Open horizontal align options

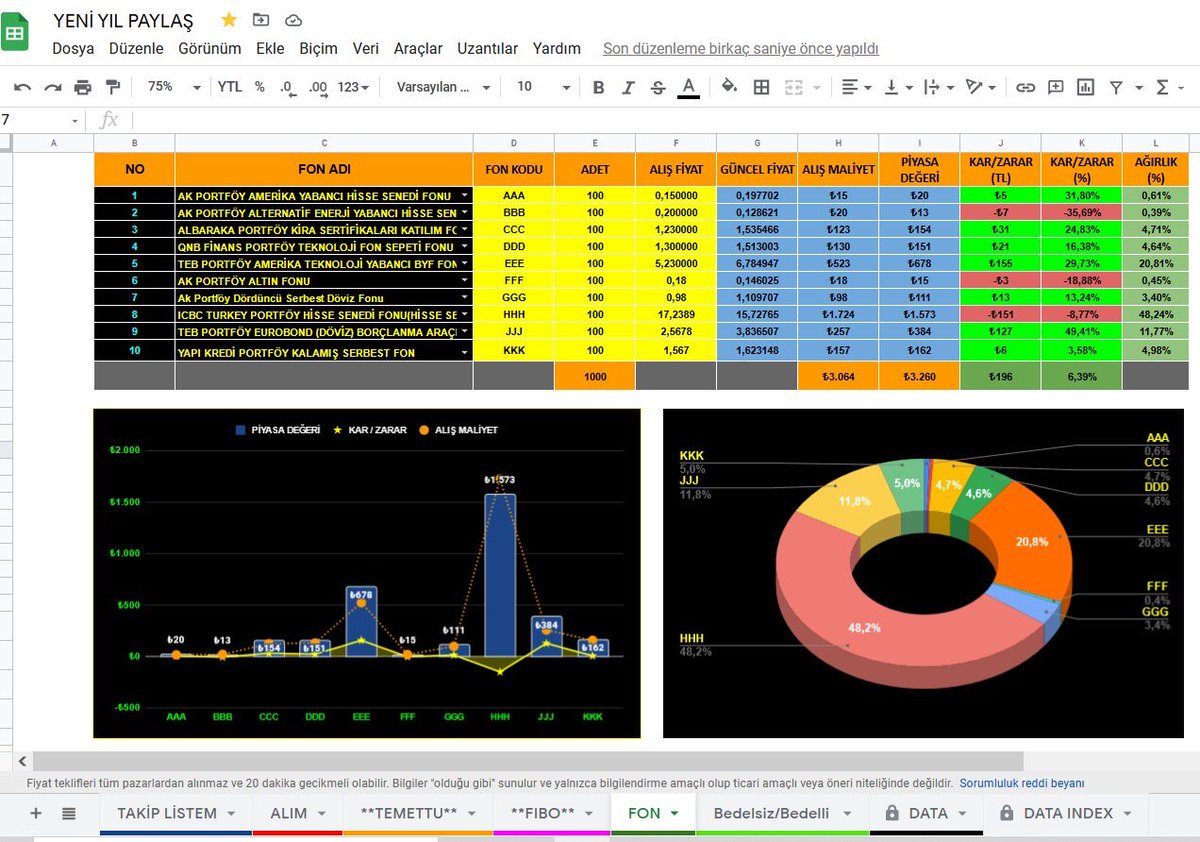856,87
